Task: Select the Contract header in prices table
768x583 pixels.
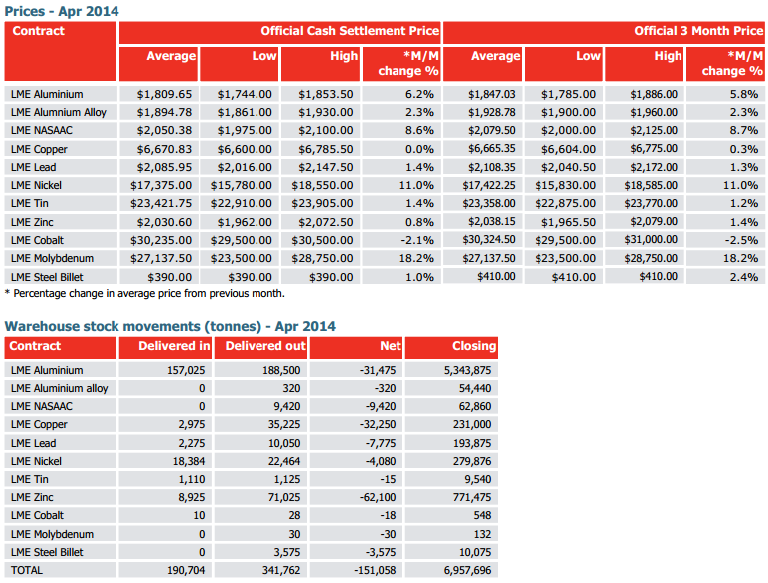Action: point(39,31)
